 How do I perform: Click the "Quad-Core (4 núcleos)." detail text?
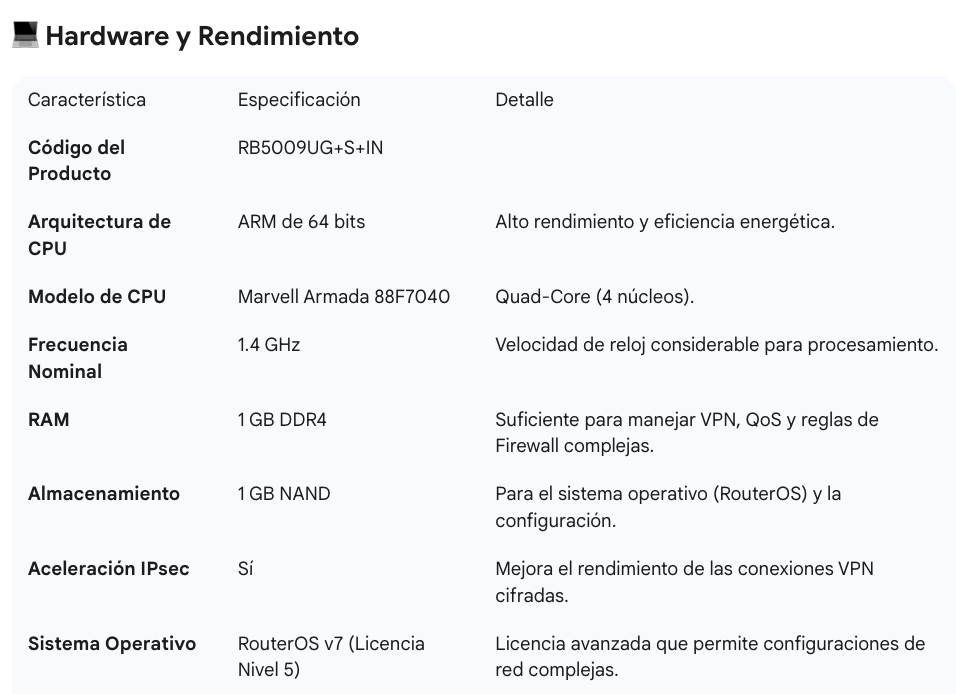(x=594, y=297)
